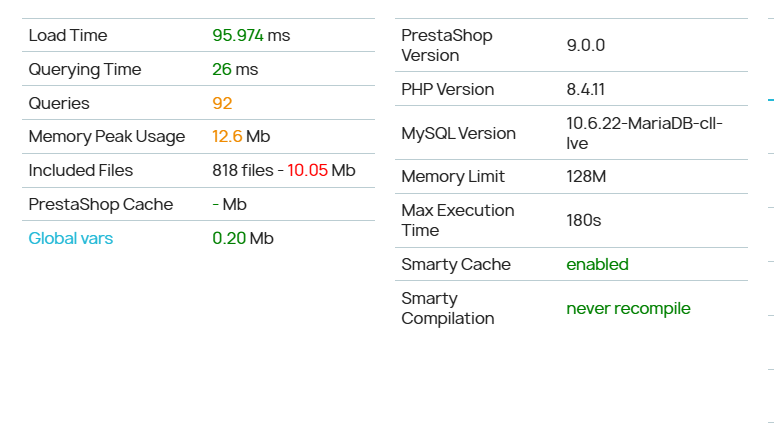Click the Smarty Cache enabled status

(x=597, y=265)
